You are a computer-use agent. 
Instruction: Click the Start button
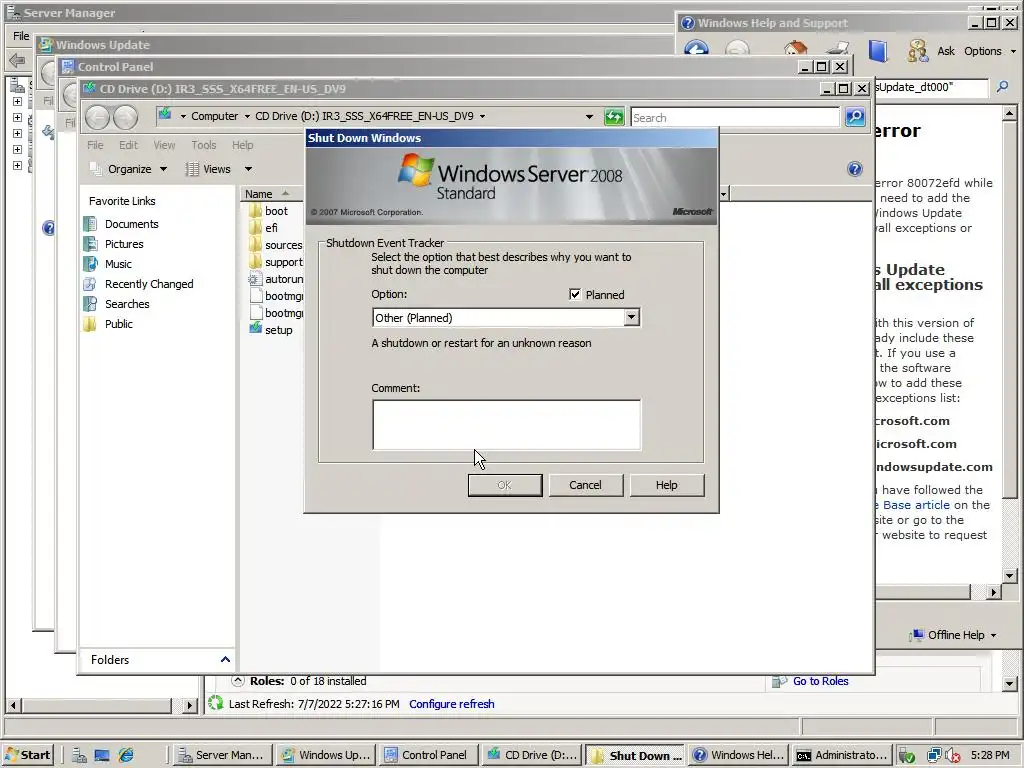coord(27,755)
